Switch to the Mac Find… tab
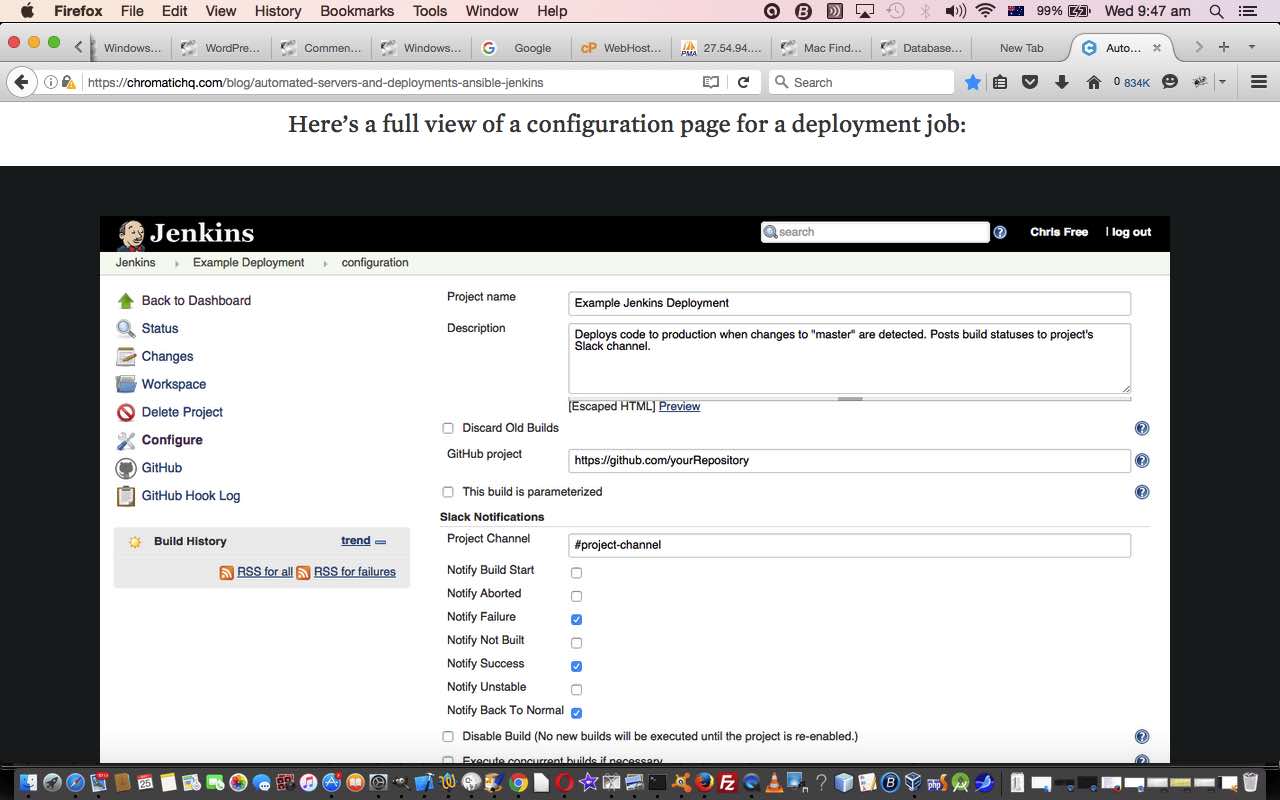Image resolution: width=1280 pixels, height=800 pixels. (821, 48)
